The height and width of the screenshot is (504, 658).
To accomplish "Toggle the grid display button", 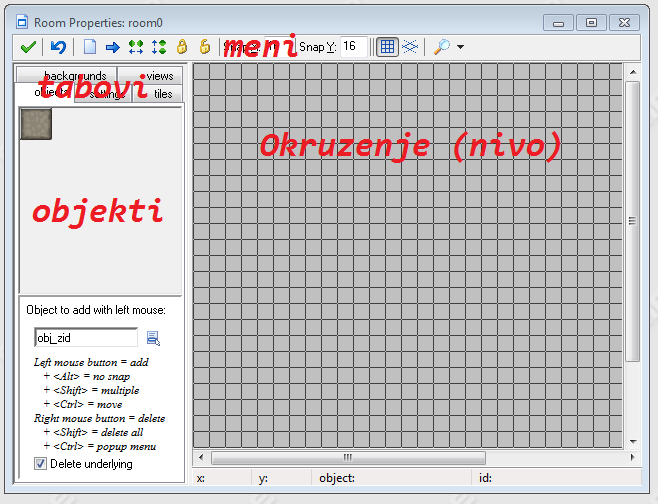I will point(387,47).
